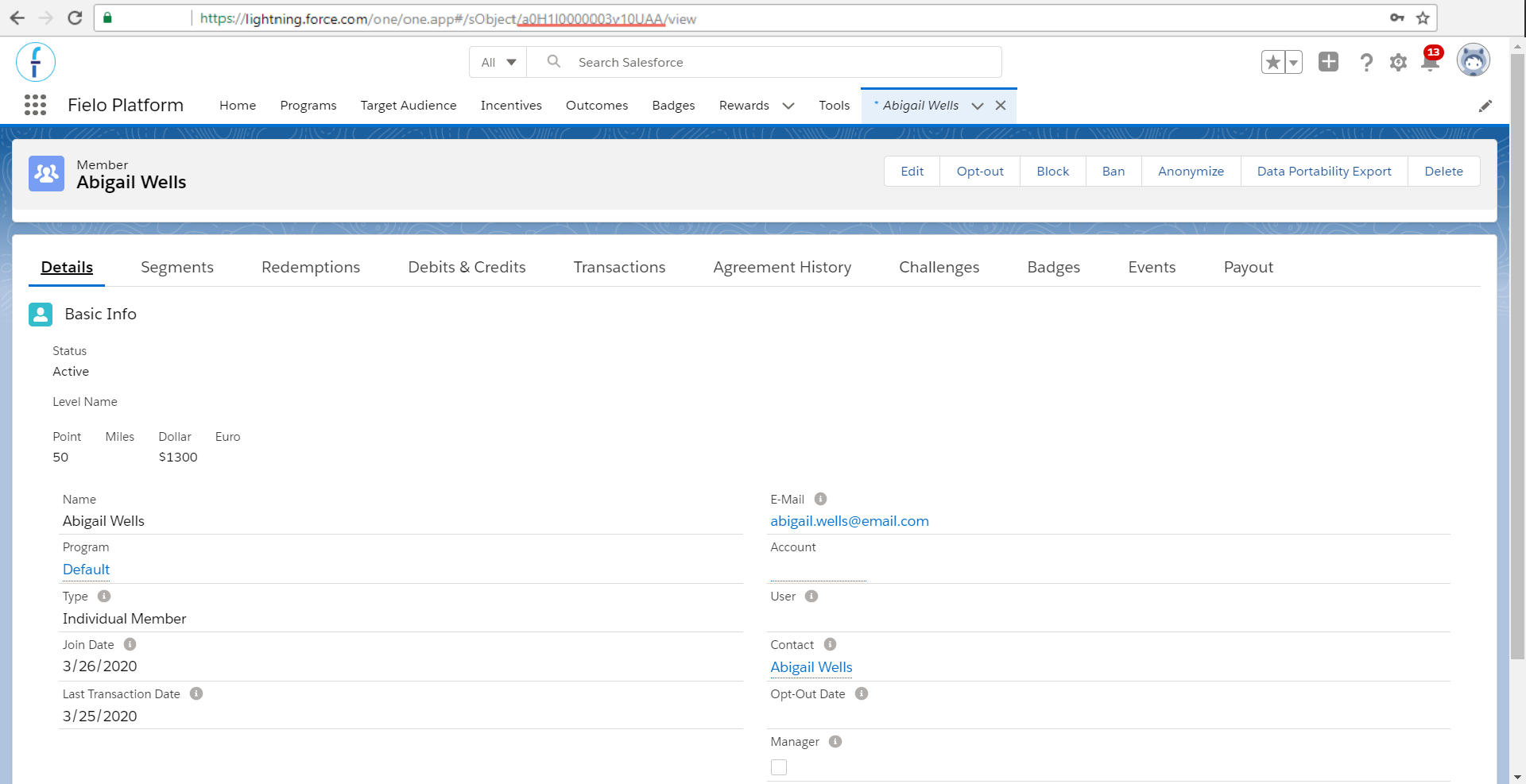This screenshot has width=1526, height=784.
Task: Click the Delete button
Action: point(1444,171)
